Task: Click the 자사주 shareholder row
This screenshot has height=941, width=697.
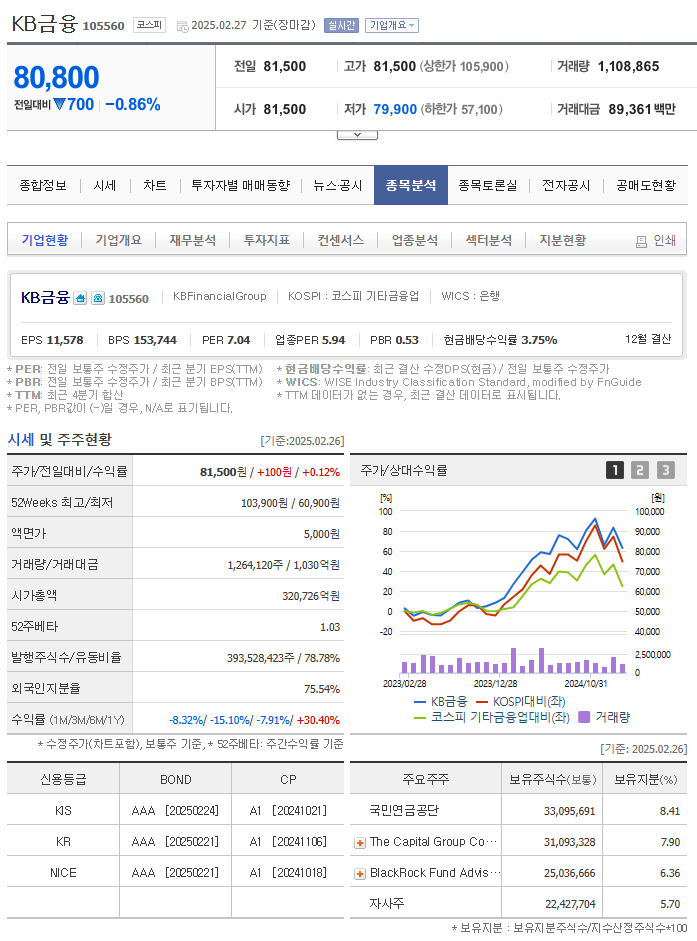Action: click(x=519, y=903)
